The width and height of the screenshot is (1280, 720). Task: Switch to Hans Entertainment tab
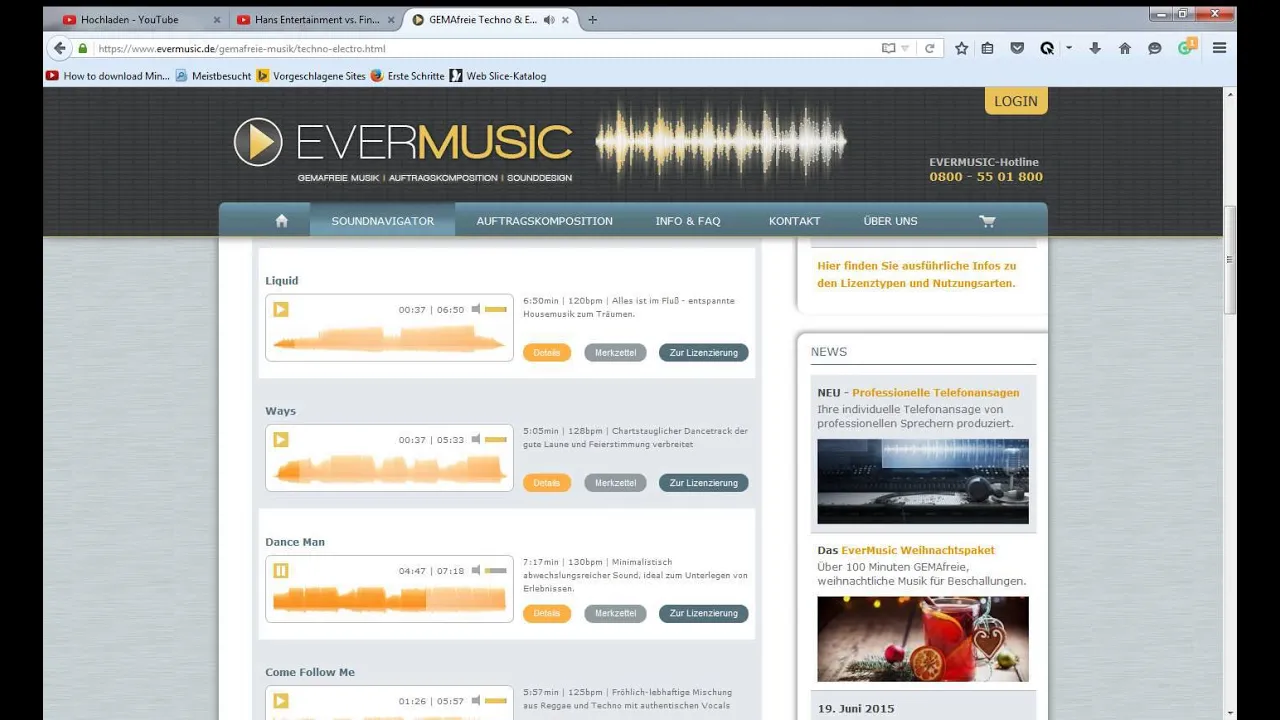317,20
